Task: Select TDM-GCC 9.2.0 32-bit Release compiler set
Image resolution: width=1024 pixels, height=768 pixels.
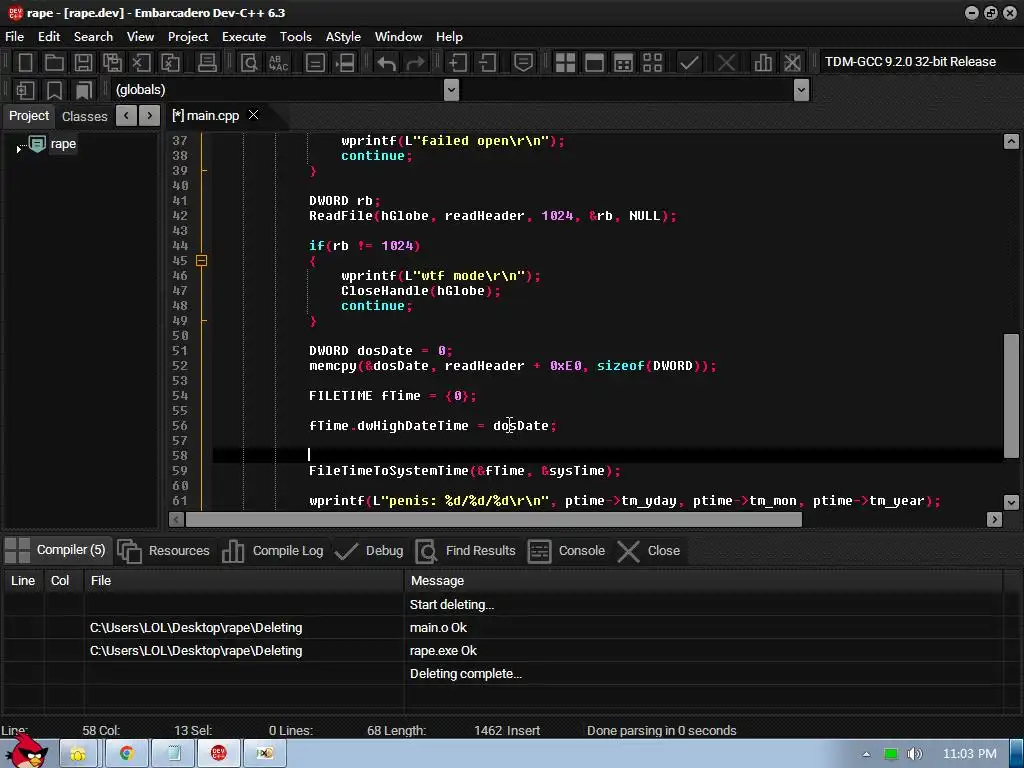Action: click(910, 61)
